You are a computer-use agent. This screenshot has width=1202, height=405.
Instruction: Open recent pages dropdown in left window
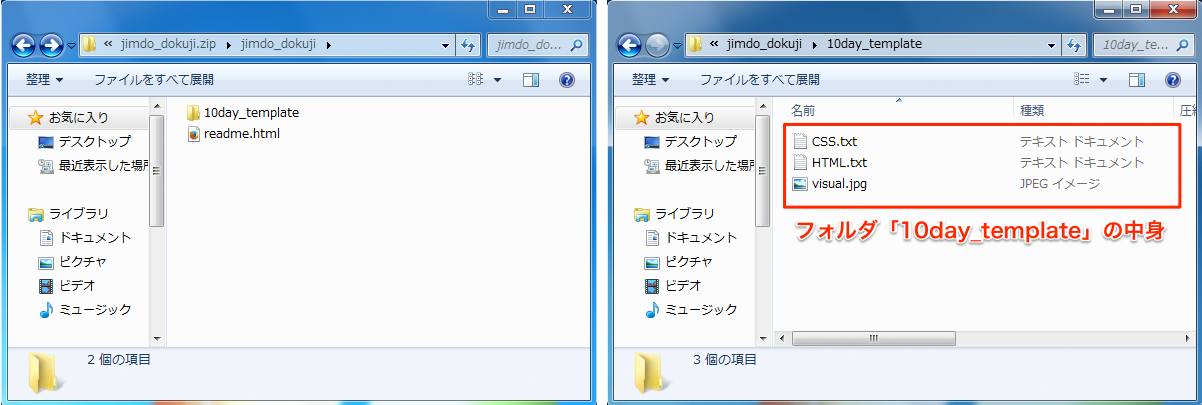pos(72,45)
